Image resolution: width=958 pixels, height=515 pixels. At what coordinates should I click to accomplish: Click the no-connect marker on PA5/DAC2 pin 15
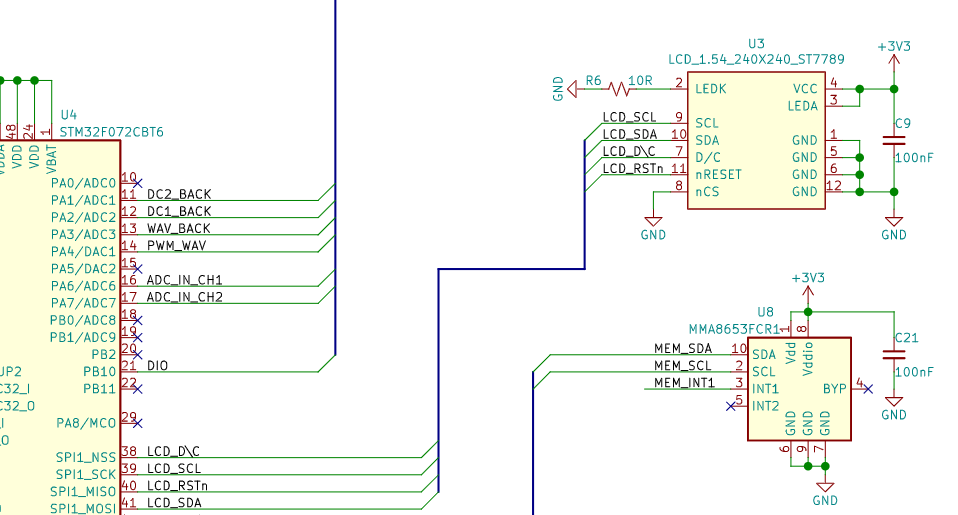(x=137, y=269)
